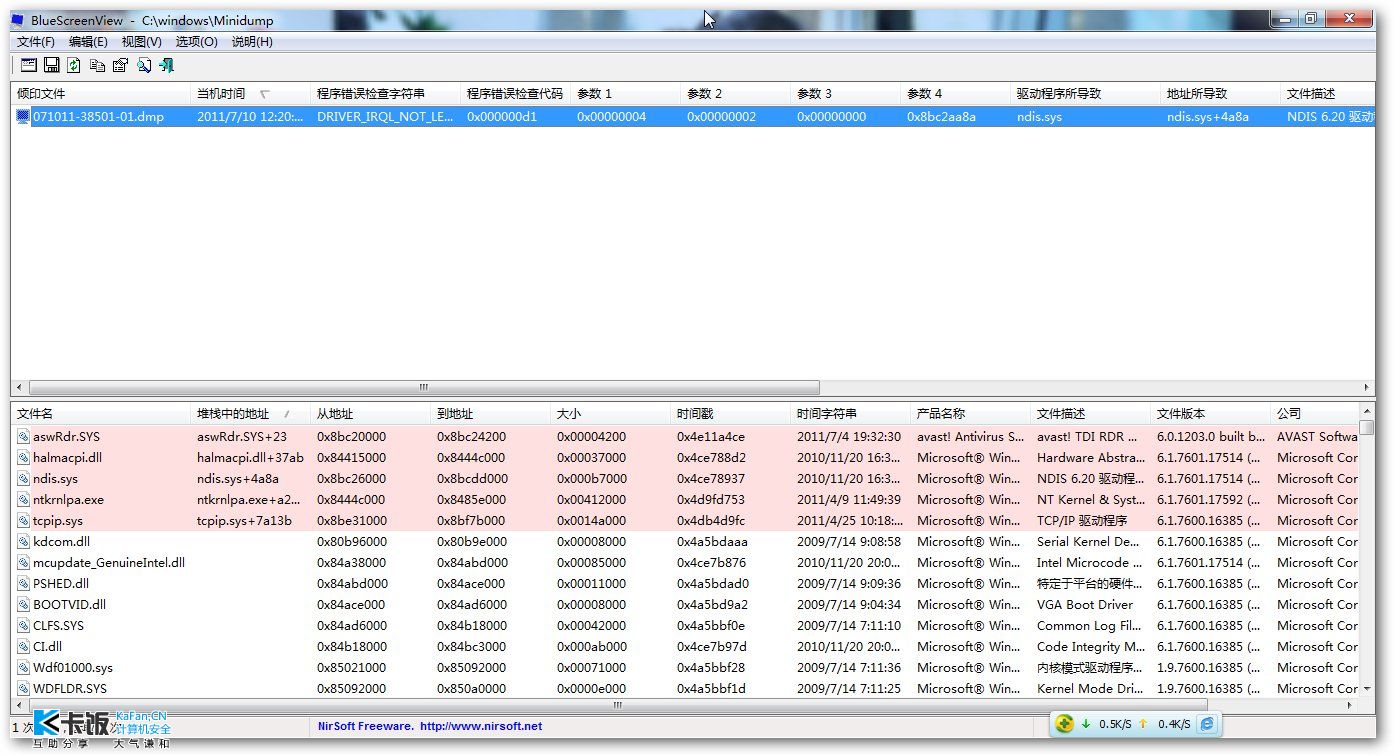Refresh the crash list with green arrows icon
This screenshot has height=756, width=1394.
74,65
